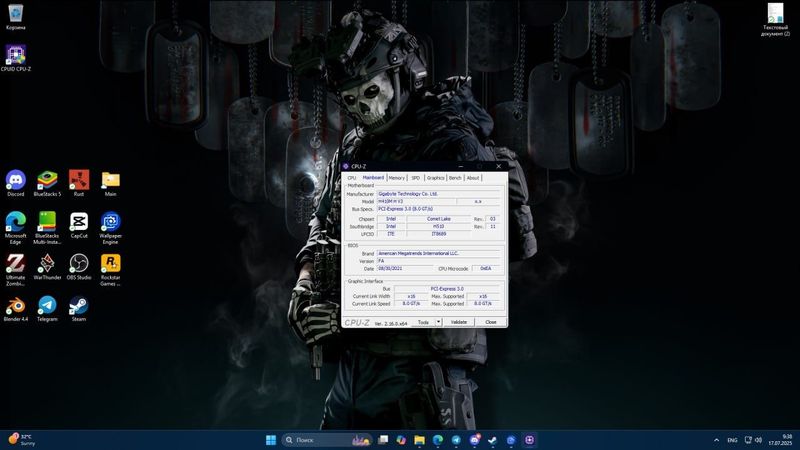Open the Recycle Bin desktop icon
Image resolution: width=800 pixels, height=450 pixels.
click(16, 17)
